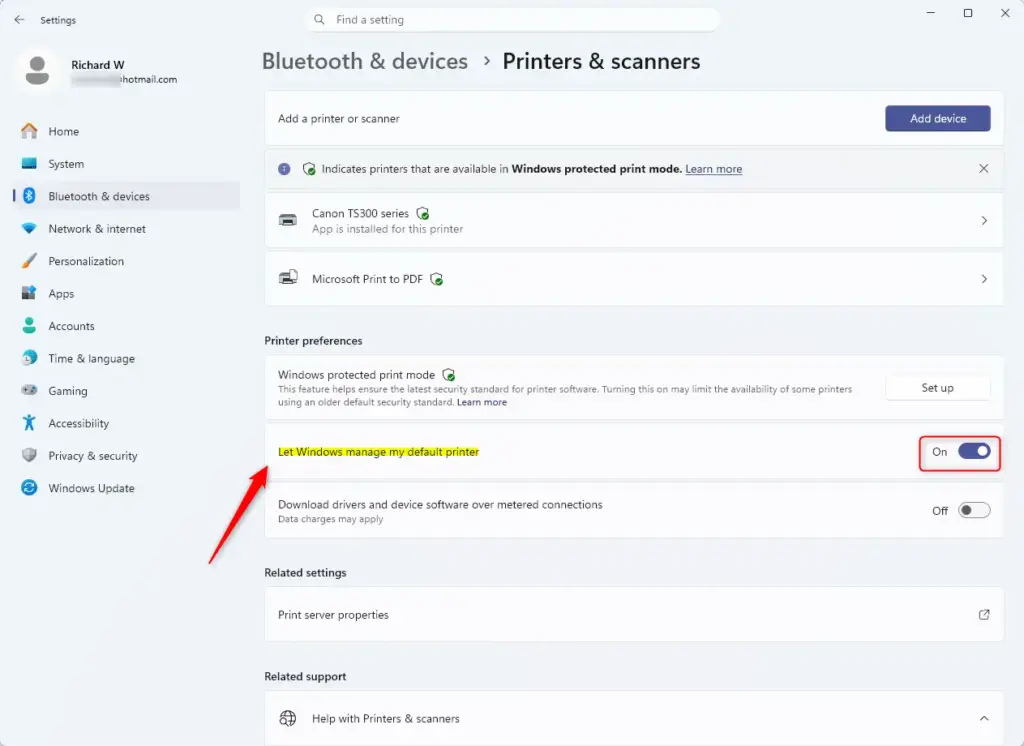Turn off Let Windows manage default printer

[974, 451]
